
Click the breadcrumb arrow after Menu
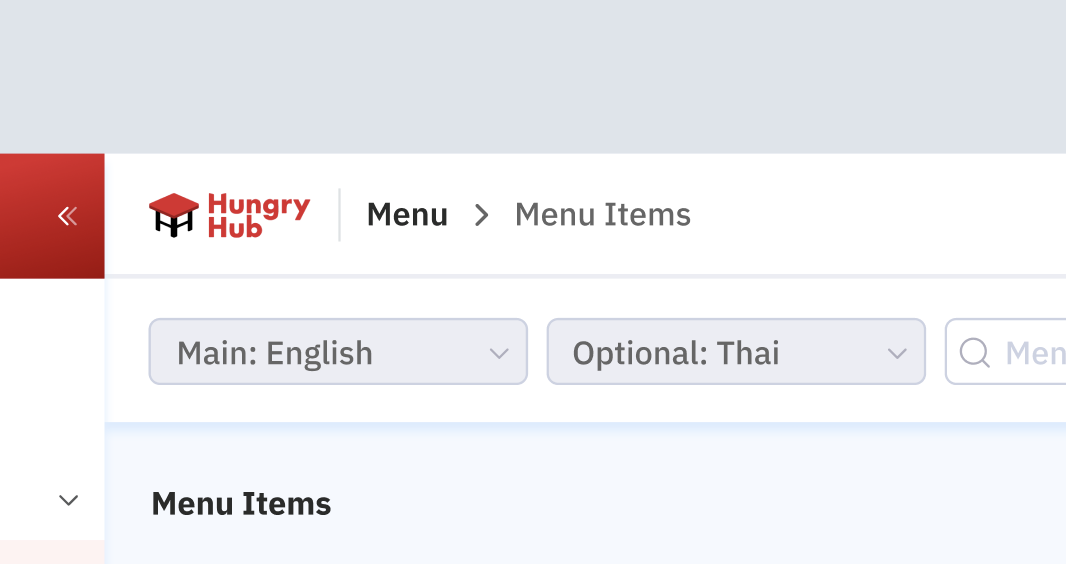pyautogui.click(x=482, y=215)
